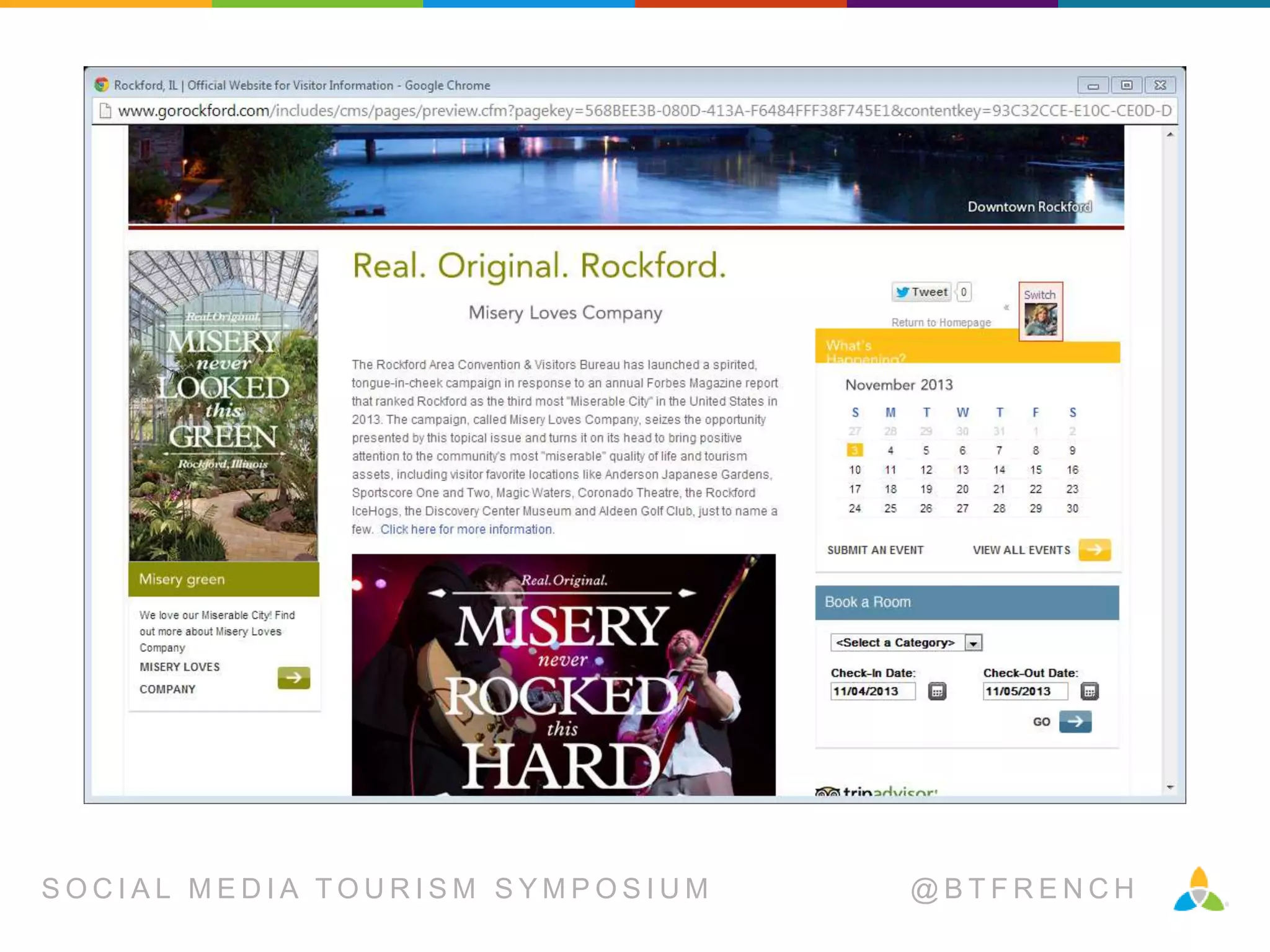Select November 30 in calendar
The width and height of the screenshot is (1270, 952).
pos(1072,508)
